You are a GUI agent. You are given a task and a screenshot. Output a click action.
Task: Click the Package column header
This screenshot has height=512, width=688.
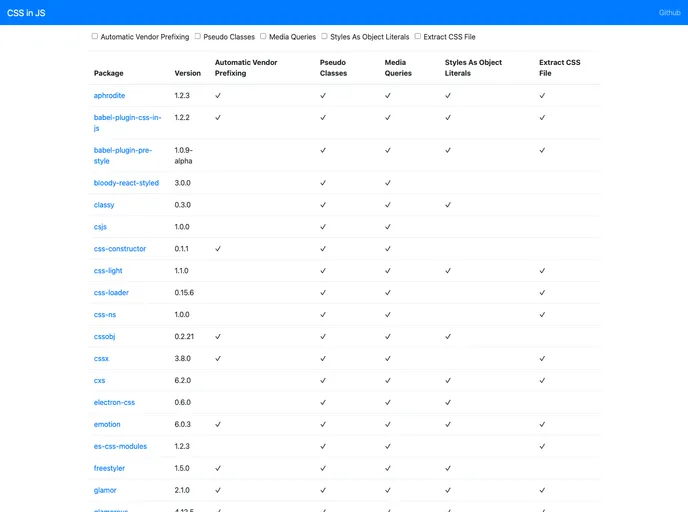point(108,73)
